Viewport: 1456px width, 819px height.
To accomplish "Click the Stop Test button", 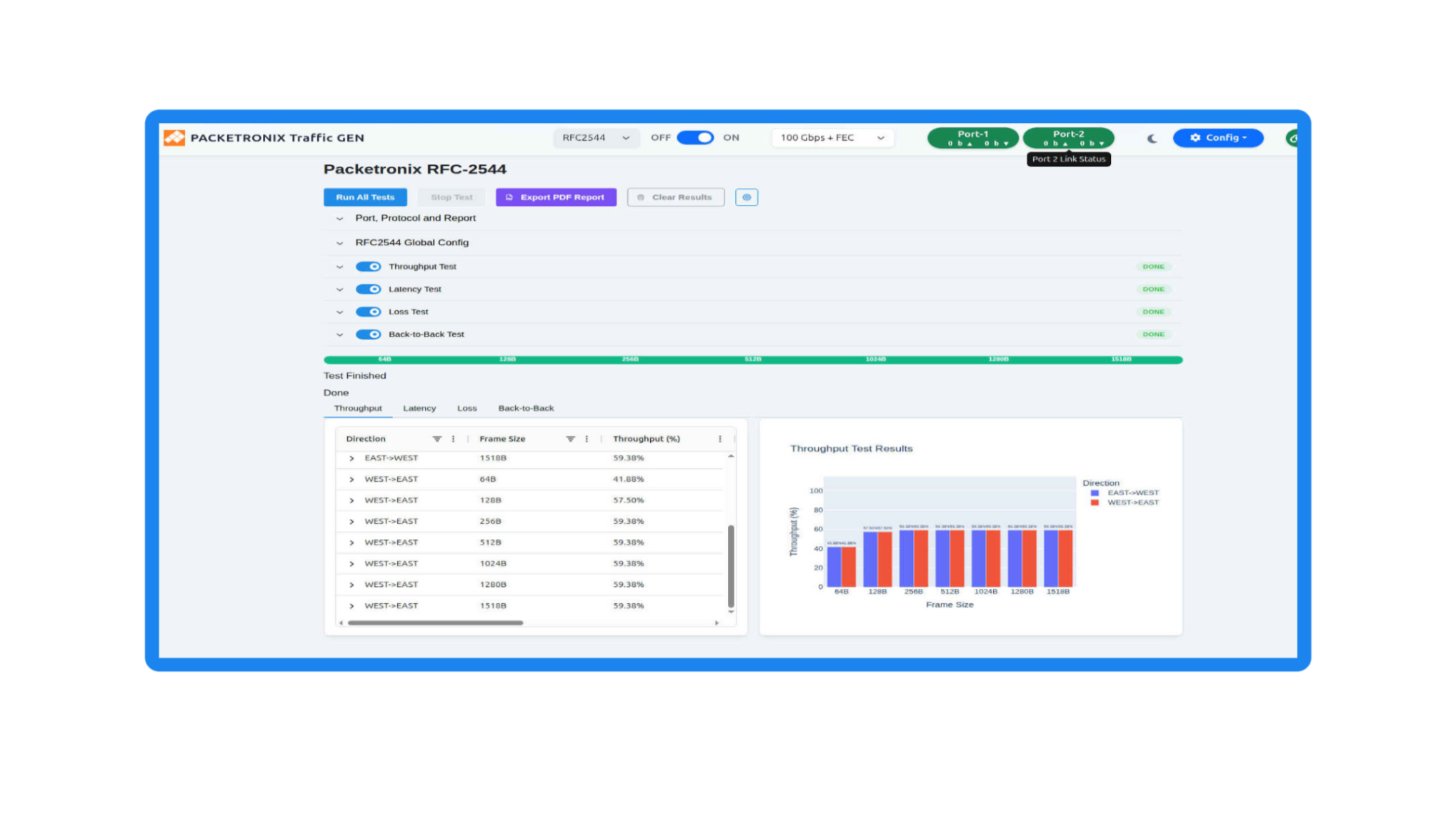I will [x=452, y=197].
